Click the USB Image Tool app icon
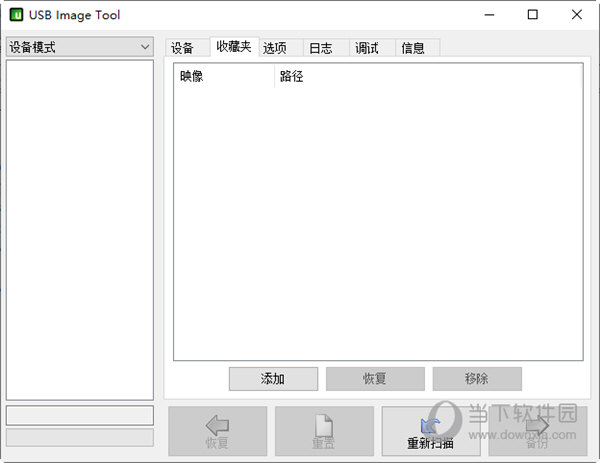This screenshot has width=600, height=463. pos(16,15)
